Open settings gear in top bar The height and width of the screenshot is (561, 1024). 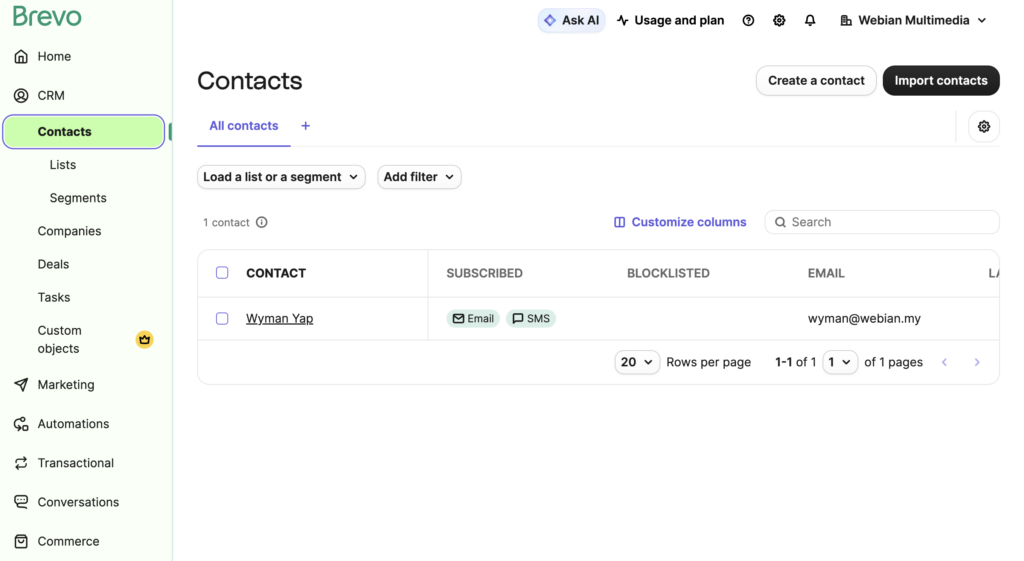coord(779,20)
